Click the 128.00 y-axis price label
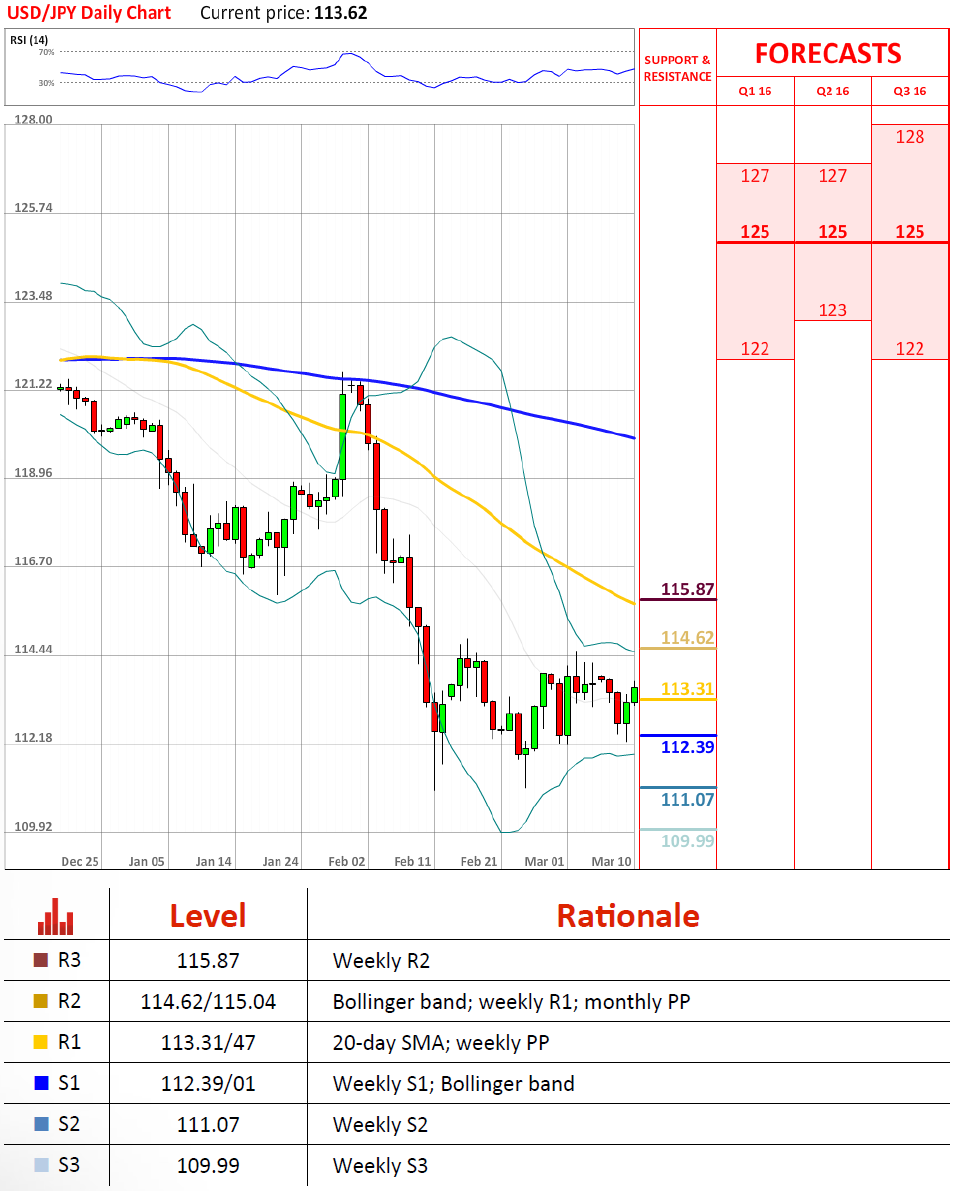The image size is (953, 1191). [x=33, y=119]
